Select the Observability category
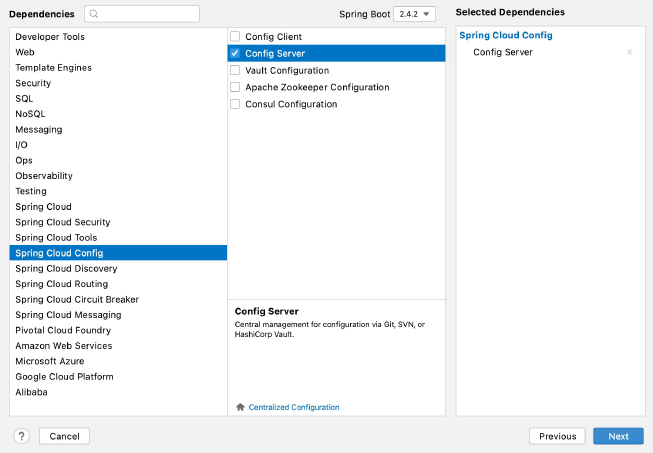The width and height of the screenshot is (653, 453). [118, 176]
